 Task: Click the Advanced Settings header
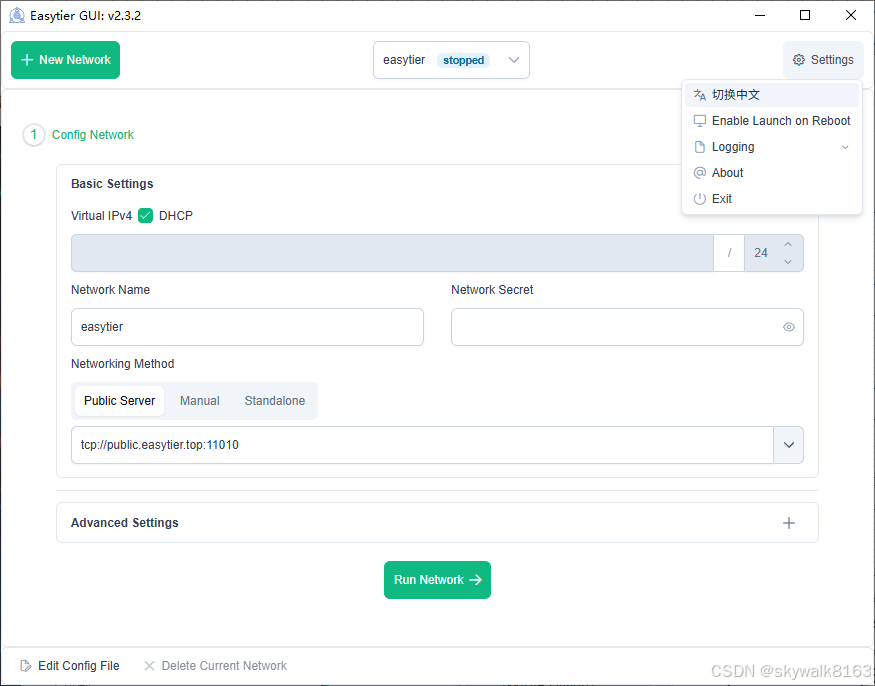click(437, 523)
